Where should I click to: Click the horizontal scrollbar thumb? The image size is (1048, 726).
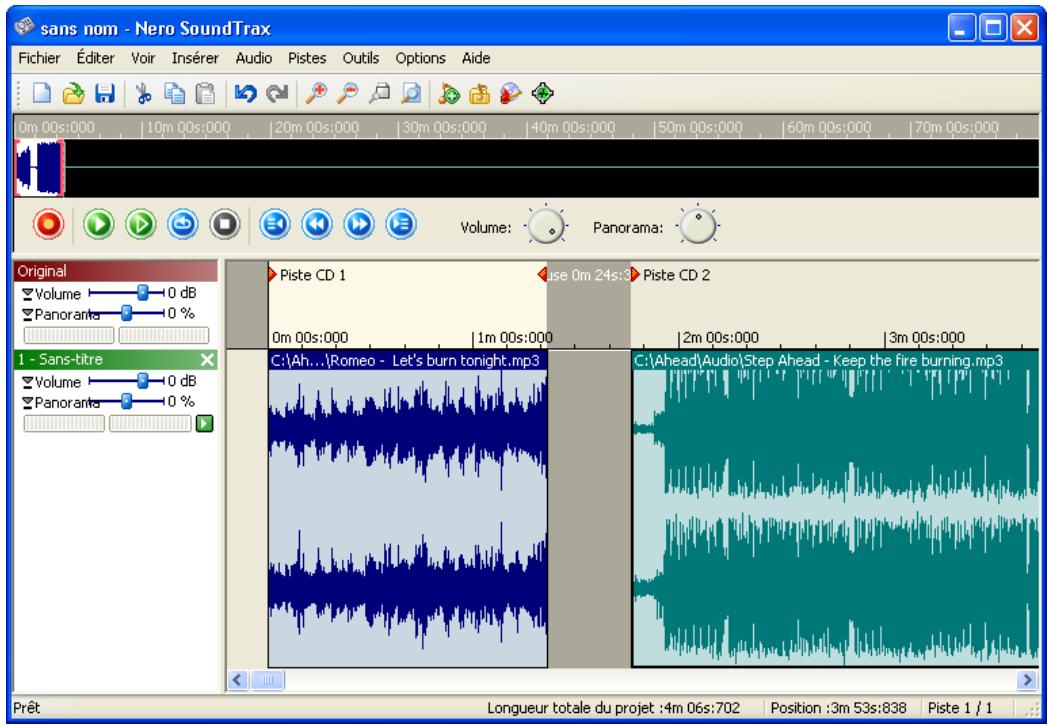[267, 681]
